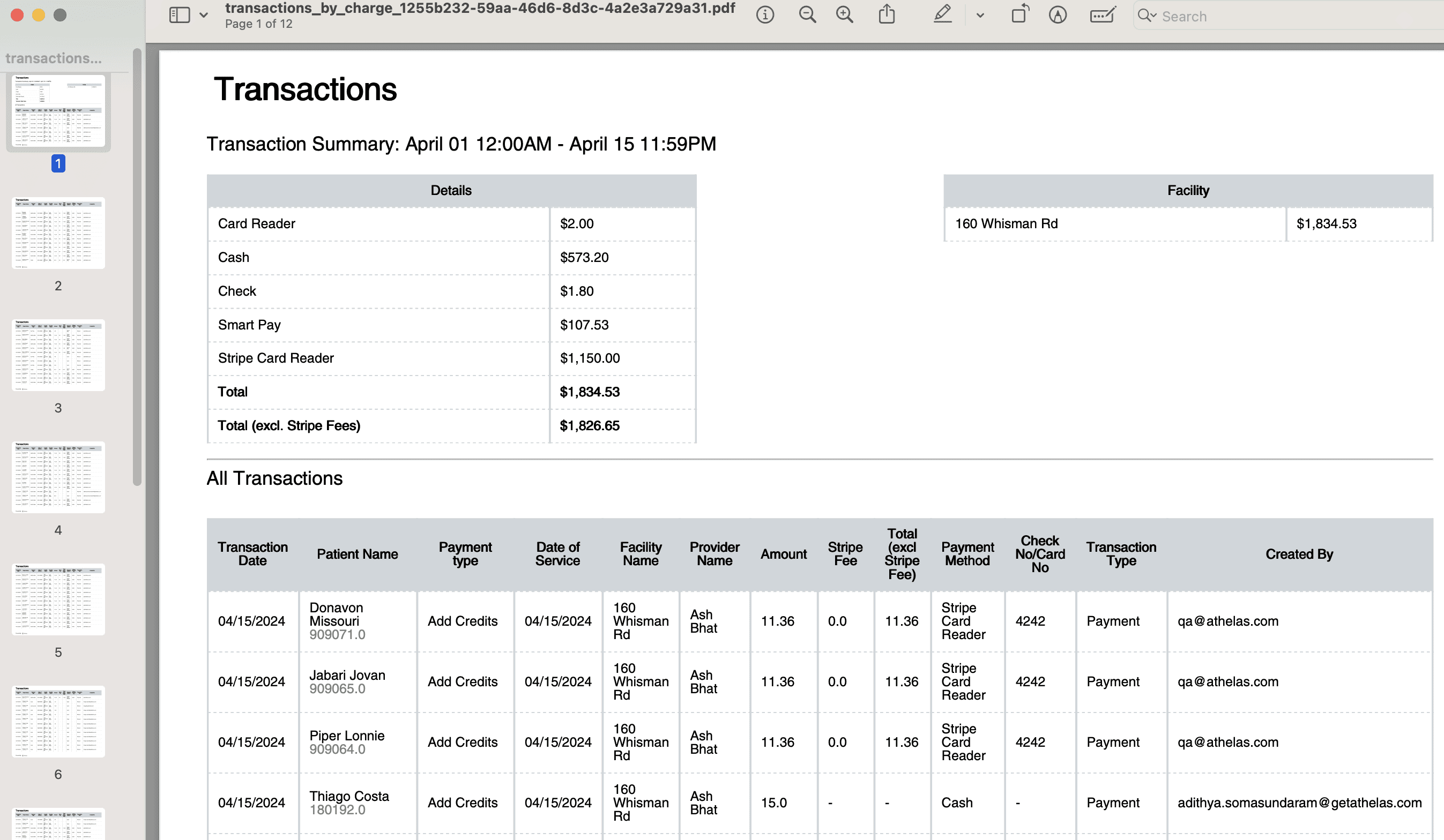Click the yellow minimize window button

pyautogui.click(x=39, y=16)
